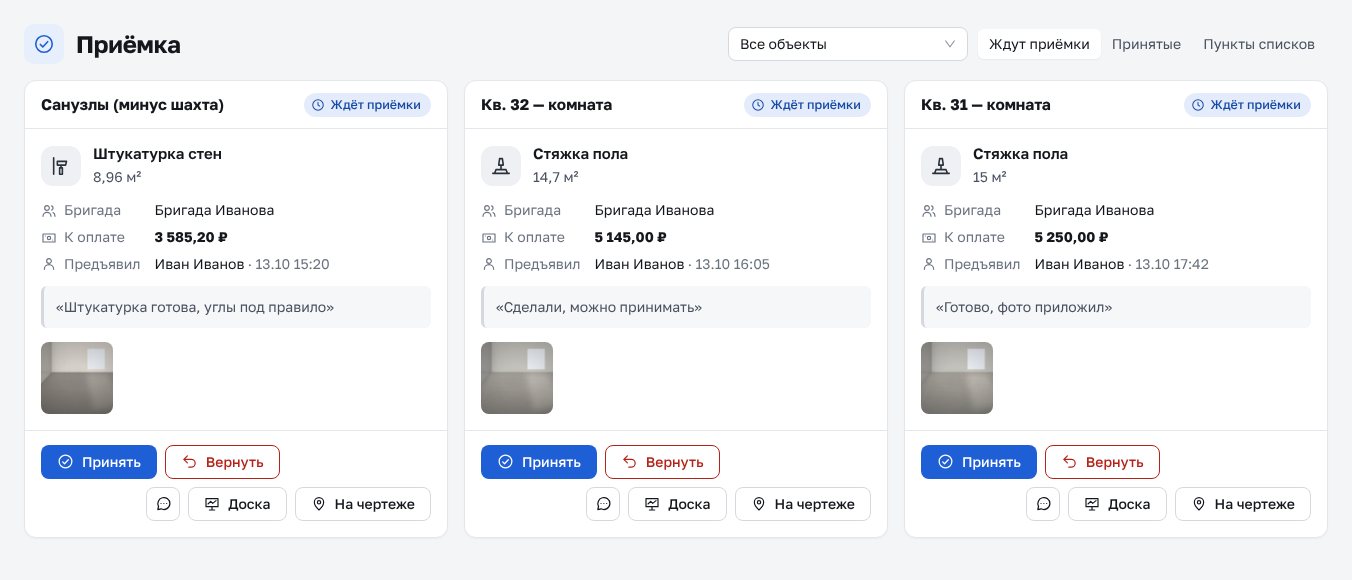Click the Приёмка checkmark icon in header
The image size is (1352, 580).
44,44
